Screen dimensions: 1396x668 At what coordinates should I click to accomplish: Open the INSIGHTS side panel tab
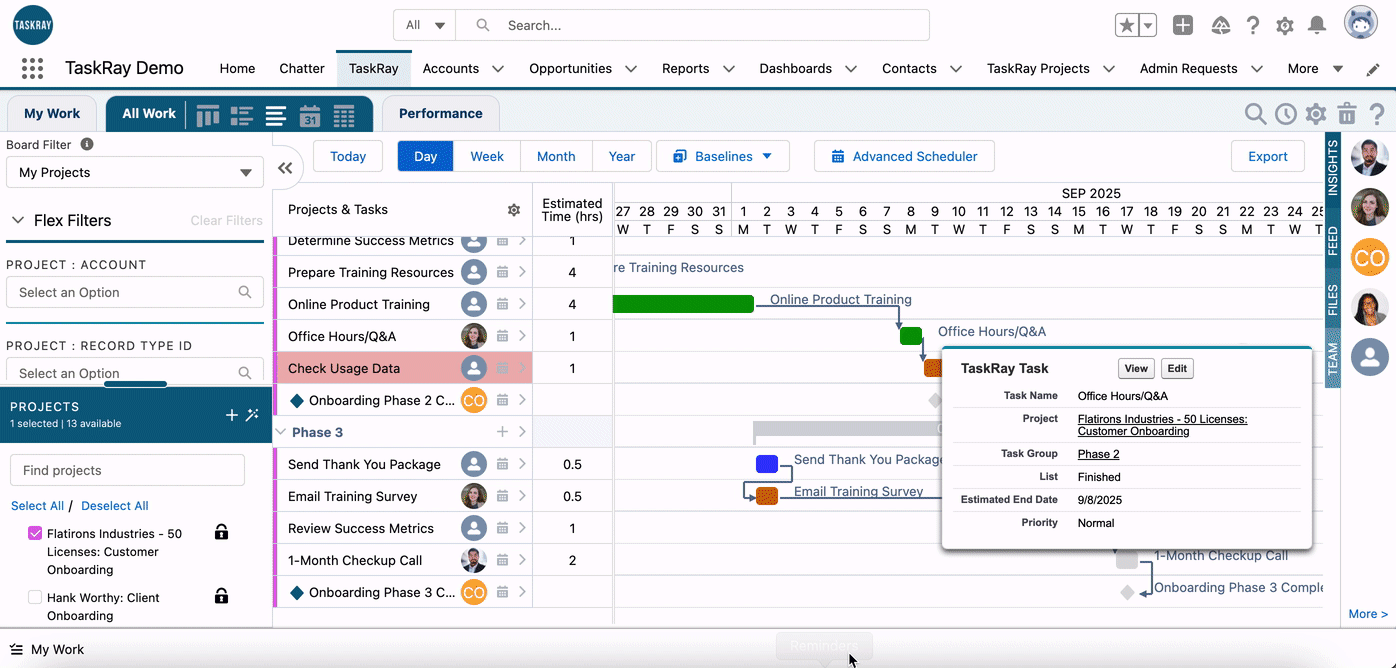(1333, 168)
